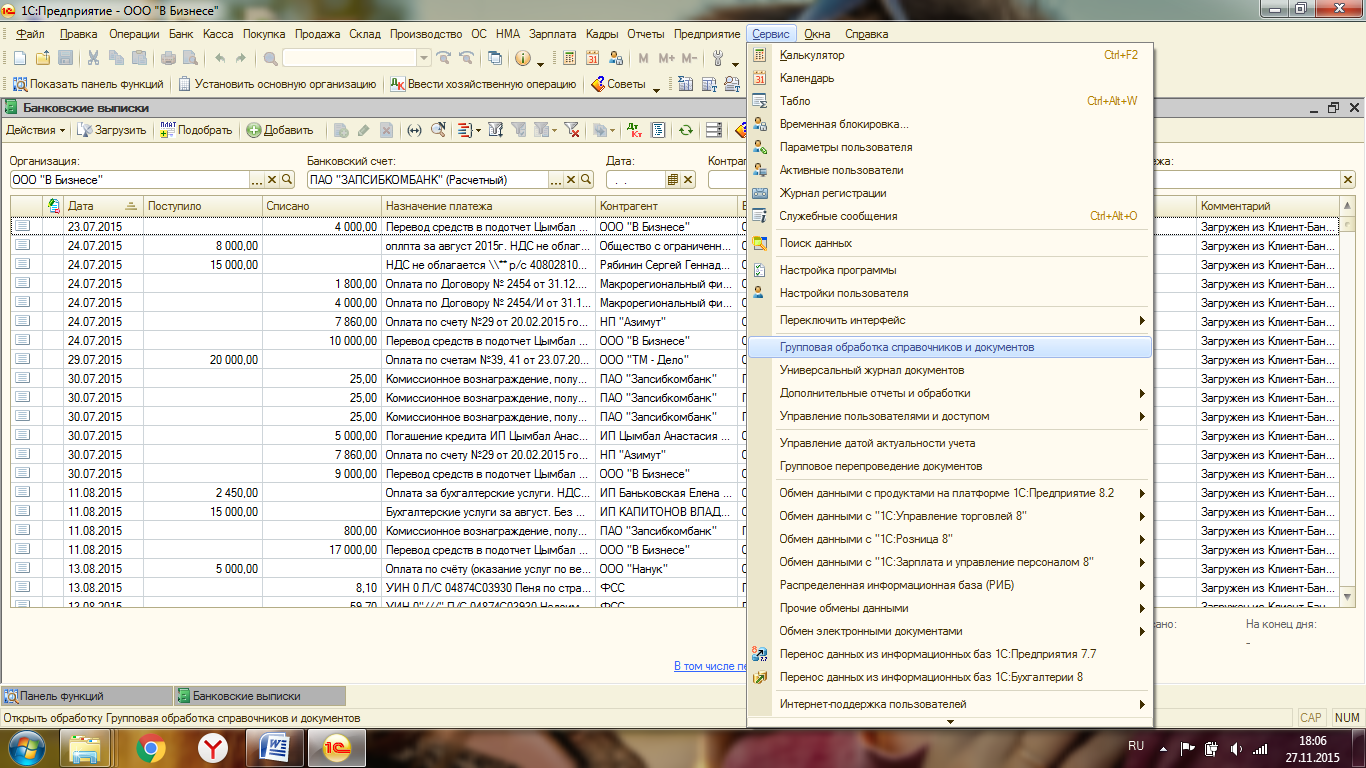Click the Организация input field

130,180
